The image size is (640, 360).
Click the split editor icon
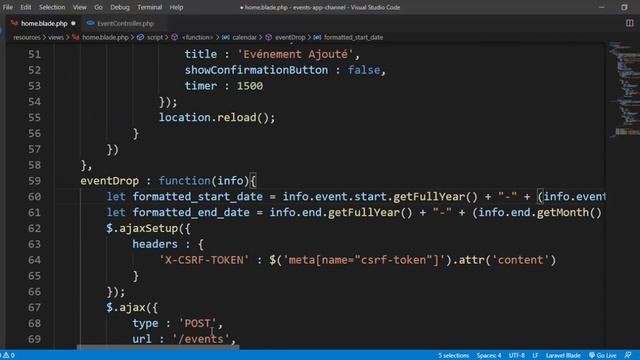629,23
